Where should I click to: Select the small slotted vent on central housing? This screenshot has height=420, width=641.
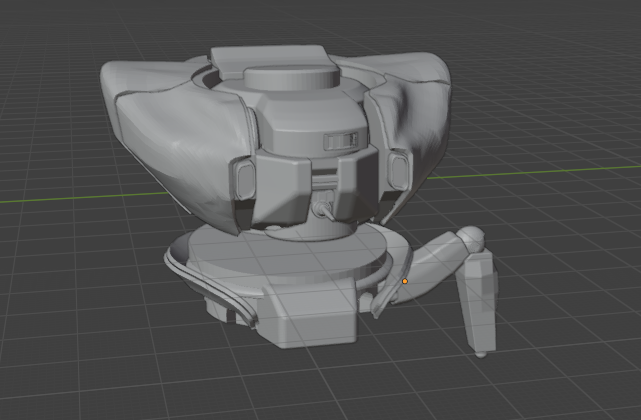click(340, 140)
